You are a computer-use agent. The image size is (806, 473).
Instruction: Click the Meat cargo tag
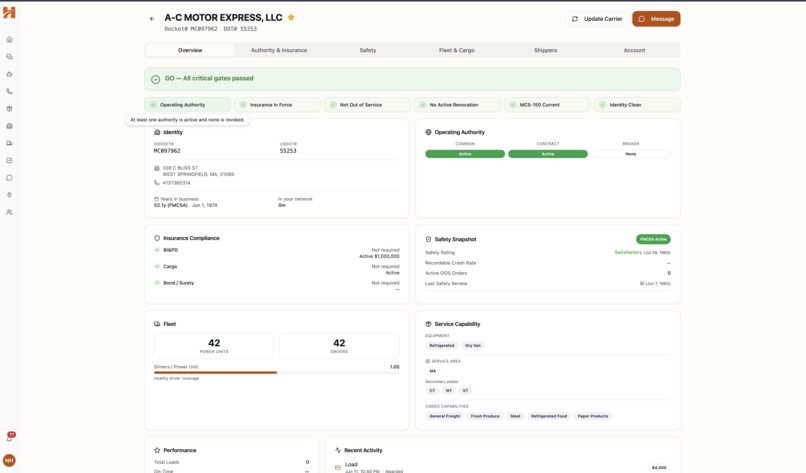516,416
